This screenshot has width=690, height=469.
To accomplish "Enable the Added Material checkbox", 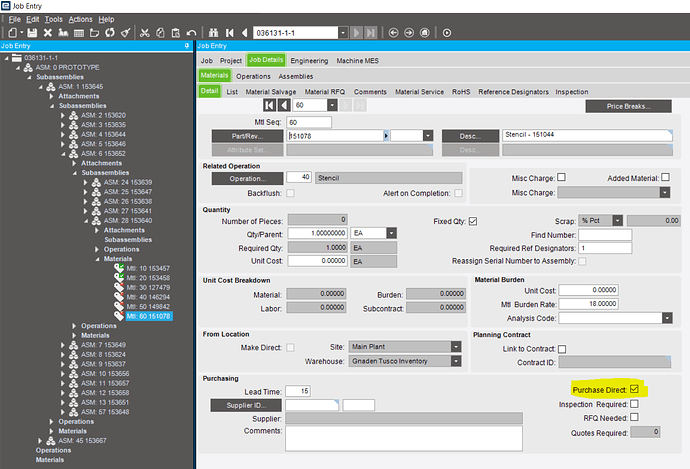I will (x=665, y=177).
